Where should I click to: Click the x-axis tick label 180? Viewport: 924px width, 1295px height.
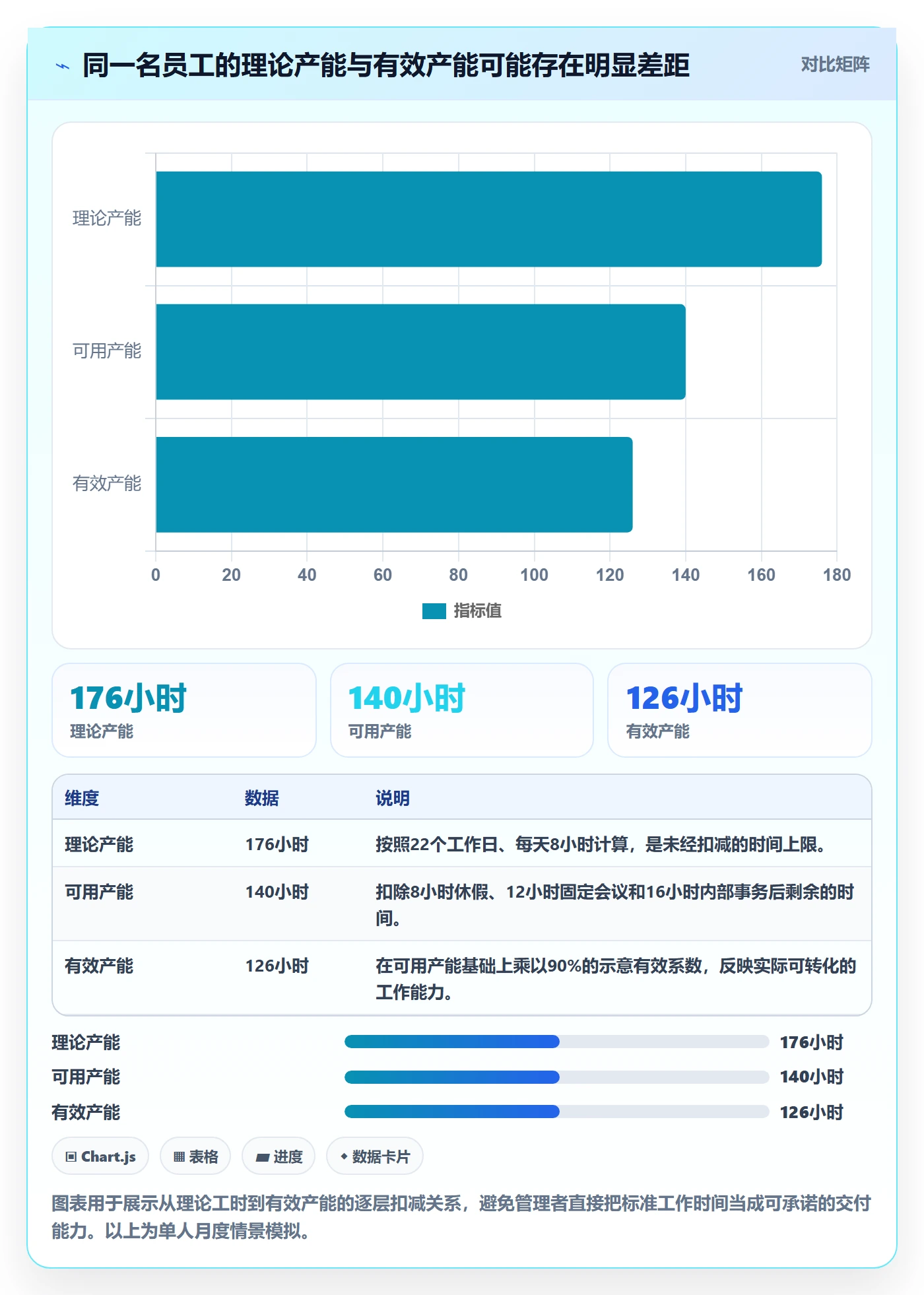click(837, 575)
